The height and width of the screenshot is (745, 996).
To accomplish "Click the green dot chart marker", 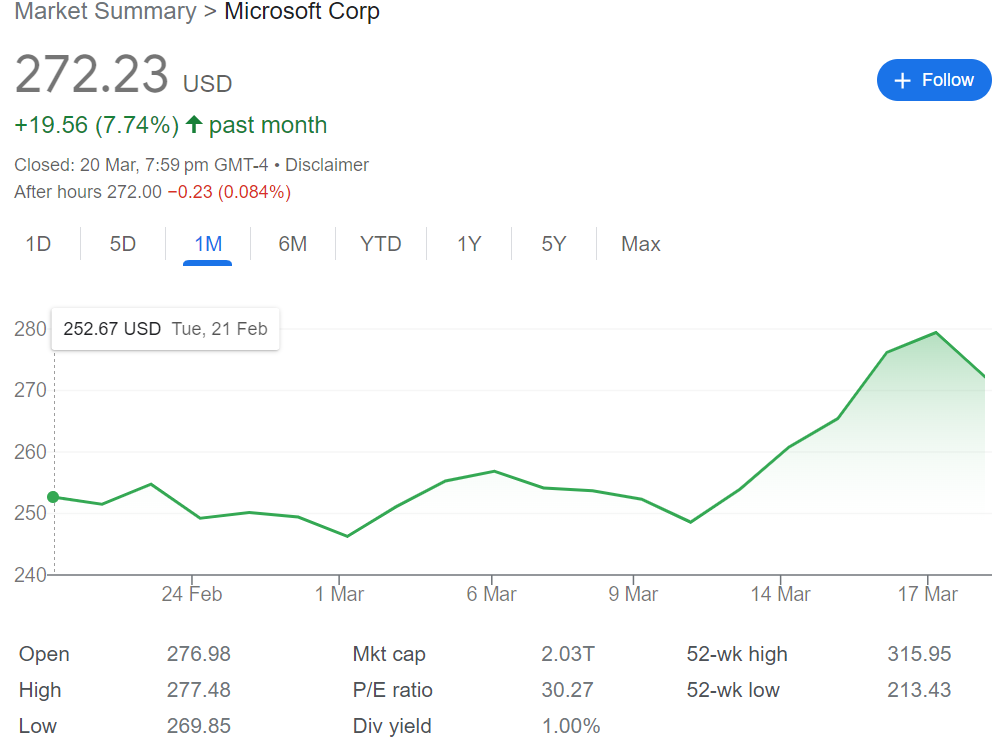I will [x=53, y=497].
